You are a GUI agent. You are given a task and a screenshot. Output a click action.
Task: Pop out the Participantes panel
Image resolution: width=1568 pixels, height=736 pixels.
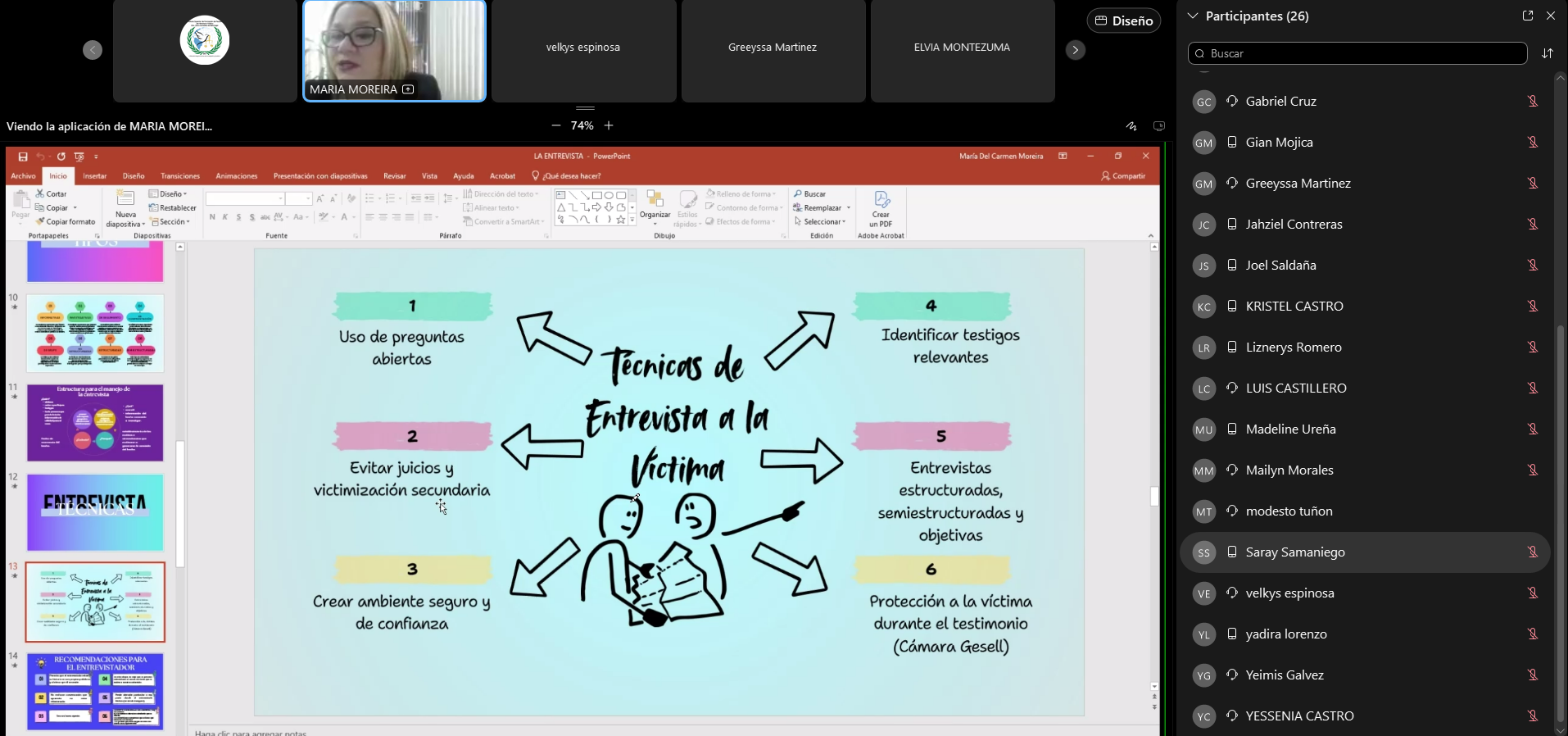[x=1528, y=16]
